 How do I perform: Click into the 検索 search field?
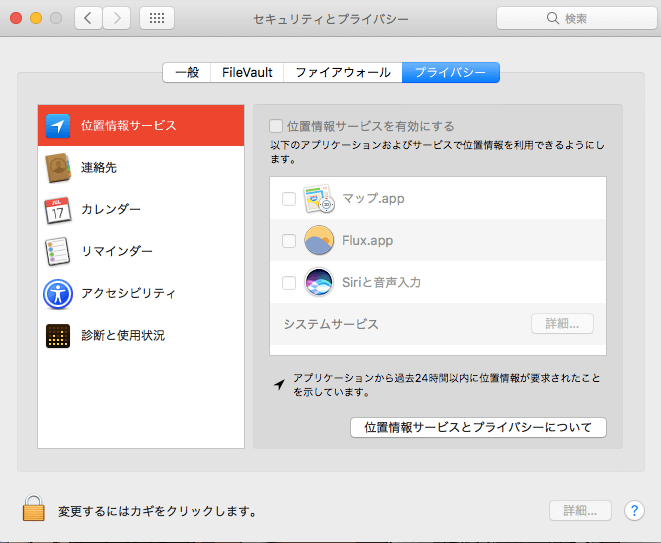577,18
